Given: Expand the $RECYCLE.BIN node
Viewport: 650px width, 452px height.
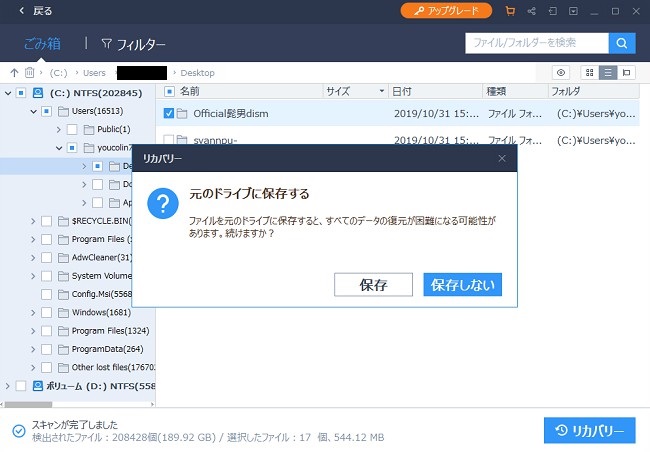Looking at the screenshot, I should (x=33, y=221).
